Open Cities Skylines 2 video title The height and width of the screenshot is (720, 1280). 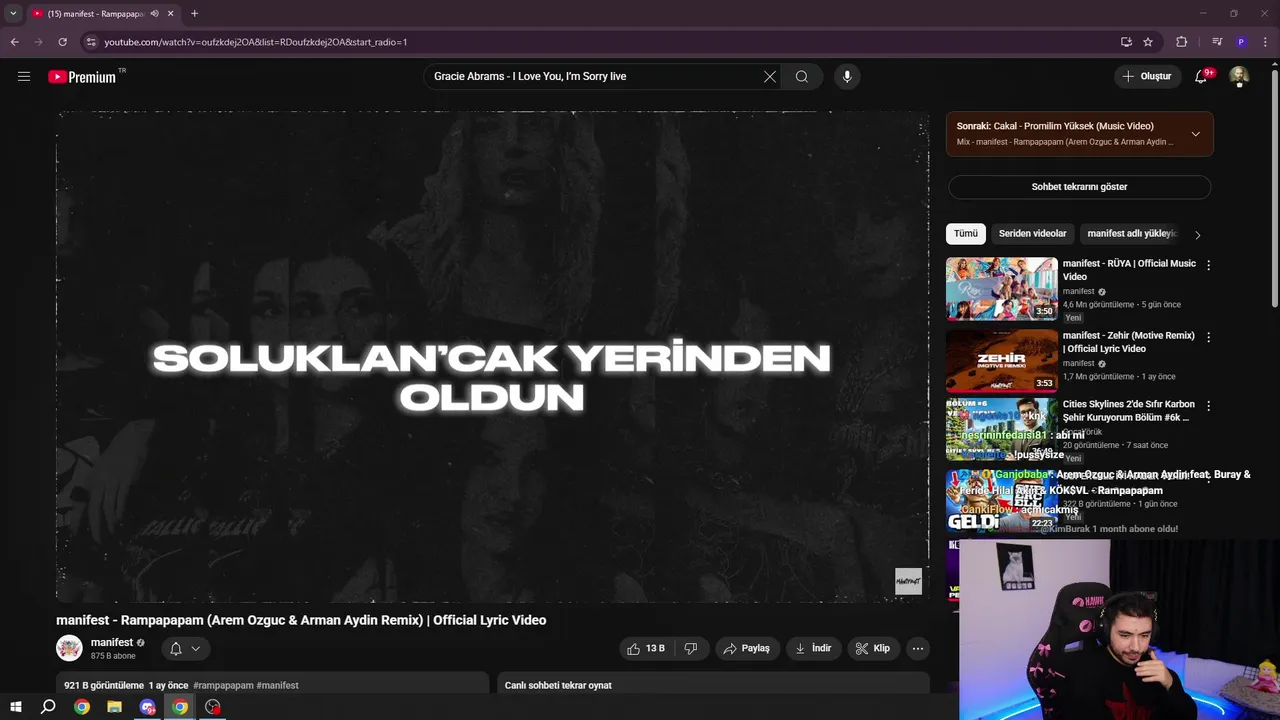[1129, 411]
